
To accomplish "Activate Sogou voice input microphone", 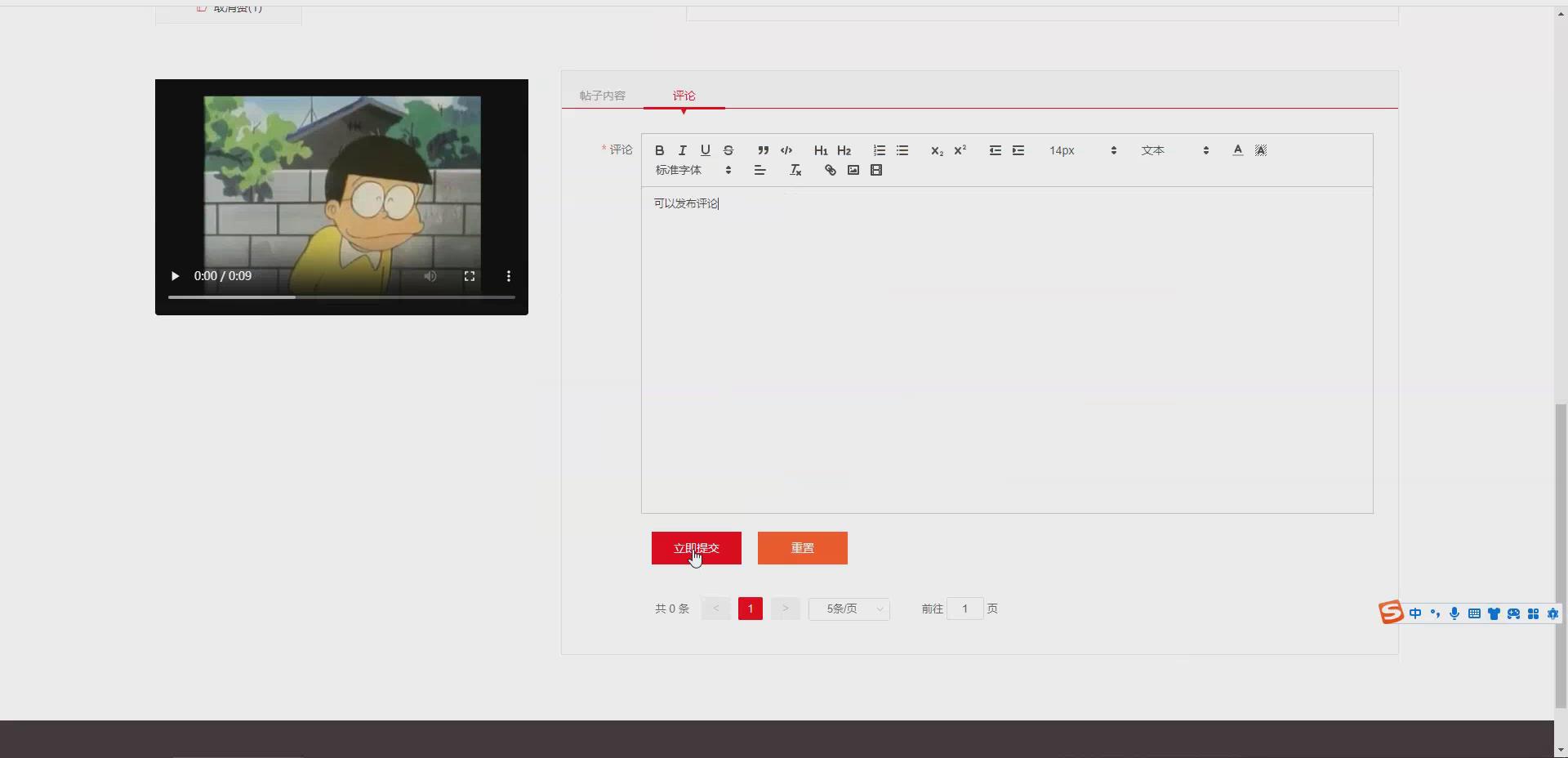I will (x=1454, y=613).
